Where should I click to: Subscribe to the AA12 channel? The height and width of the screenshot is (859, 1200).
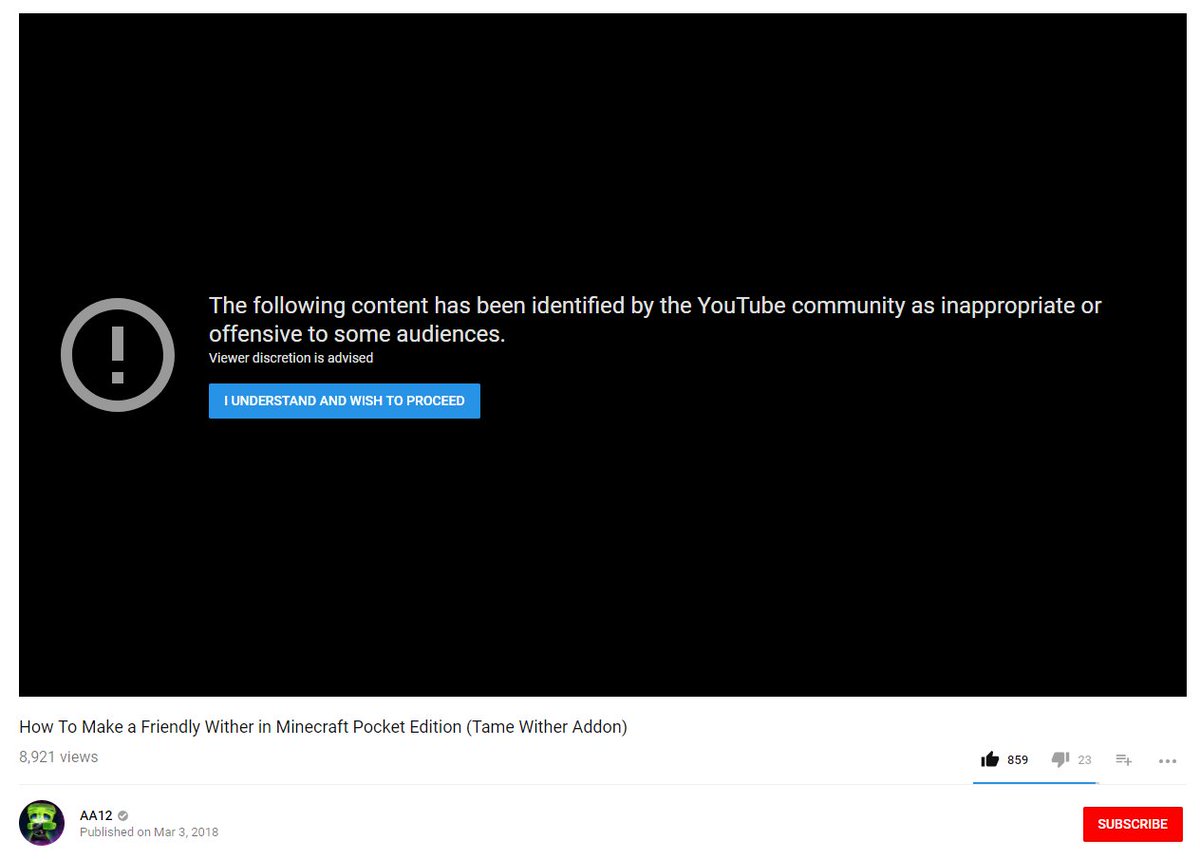click(x=1133, y=824)
